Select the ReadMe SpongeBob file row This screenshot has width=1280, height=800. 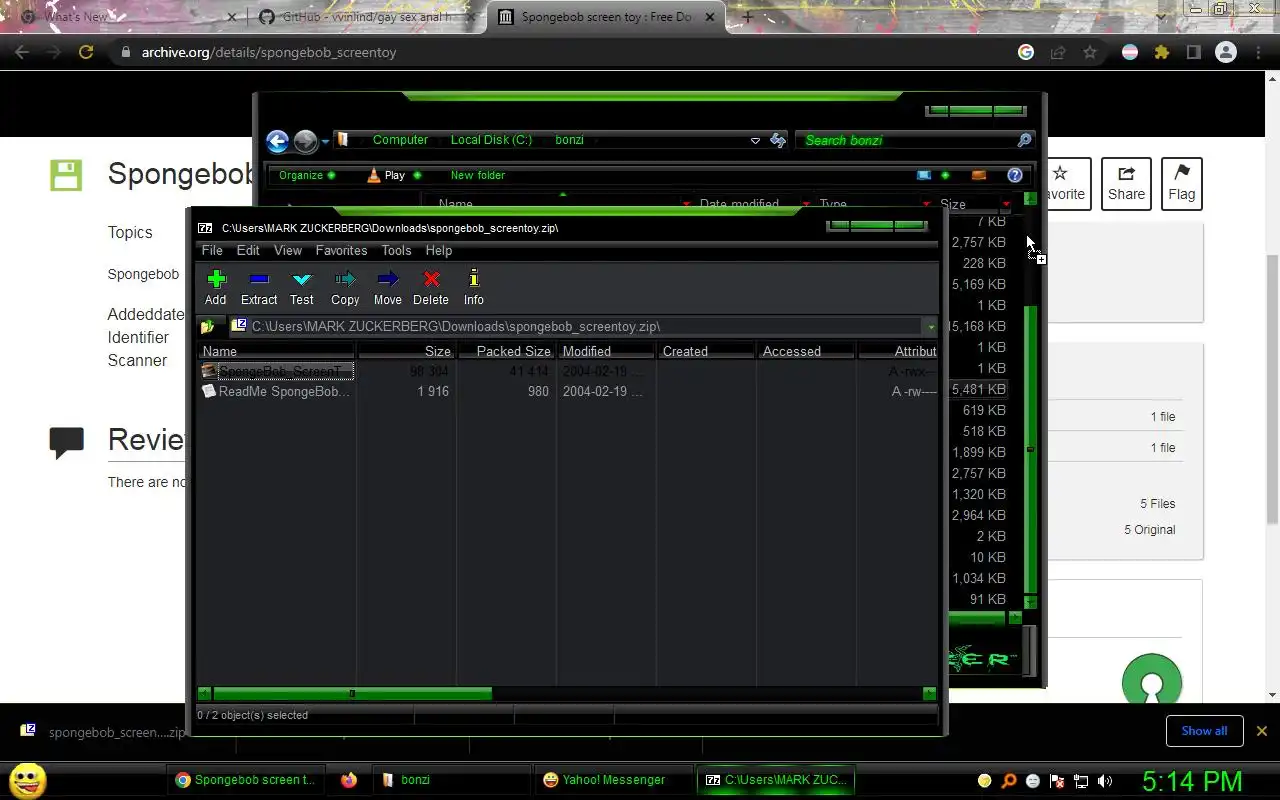click(x=568, y=391)
